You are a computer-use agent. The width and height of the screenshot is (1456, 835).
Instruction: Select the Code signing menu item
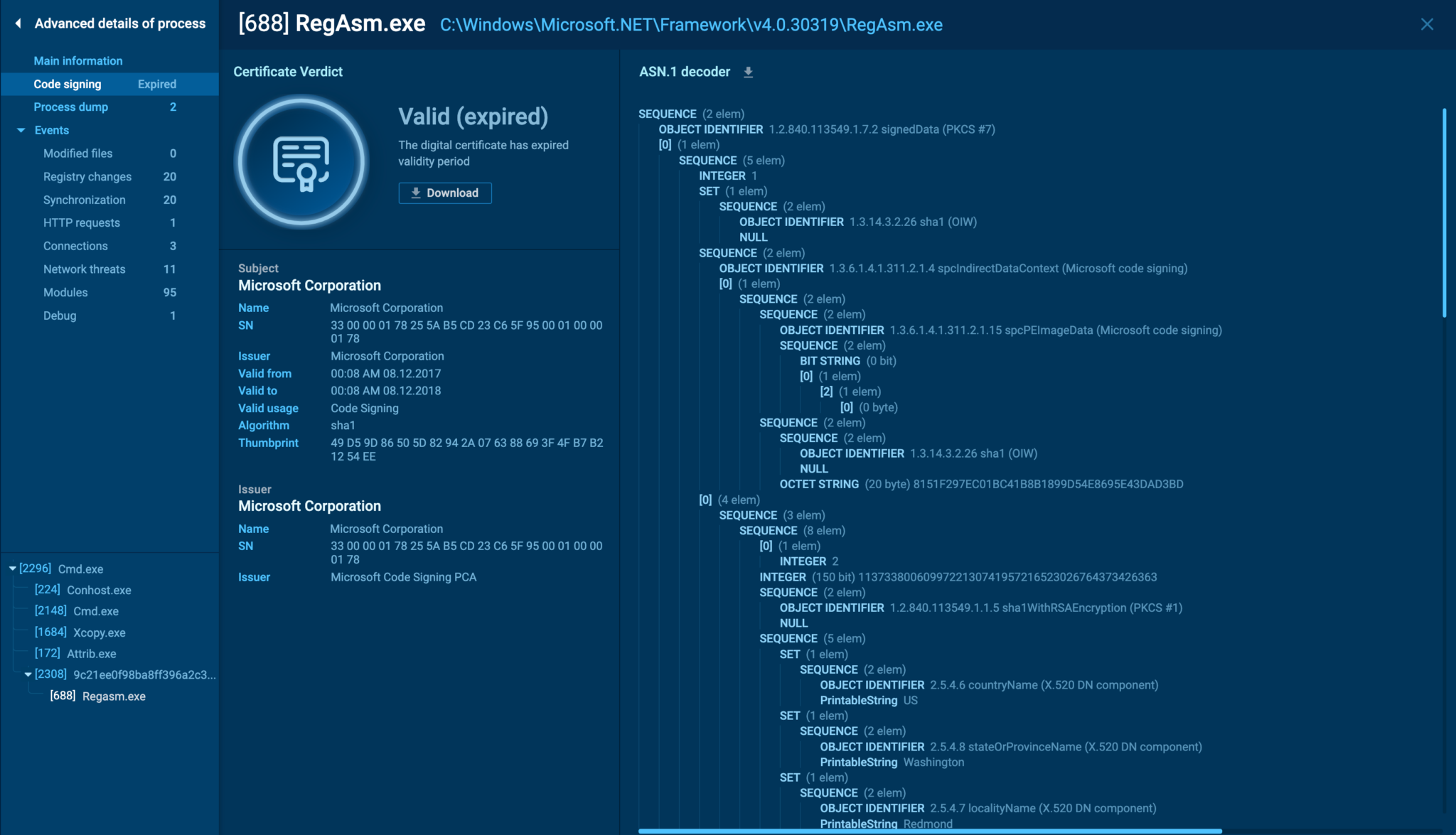click(x=68, y=84)
